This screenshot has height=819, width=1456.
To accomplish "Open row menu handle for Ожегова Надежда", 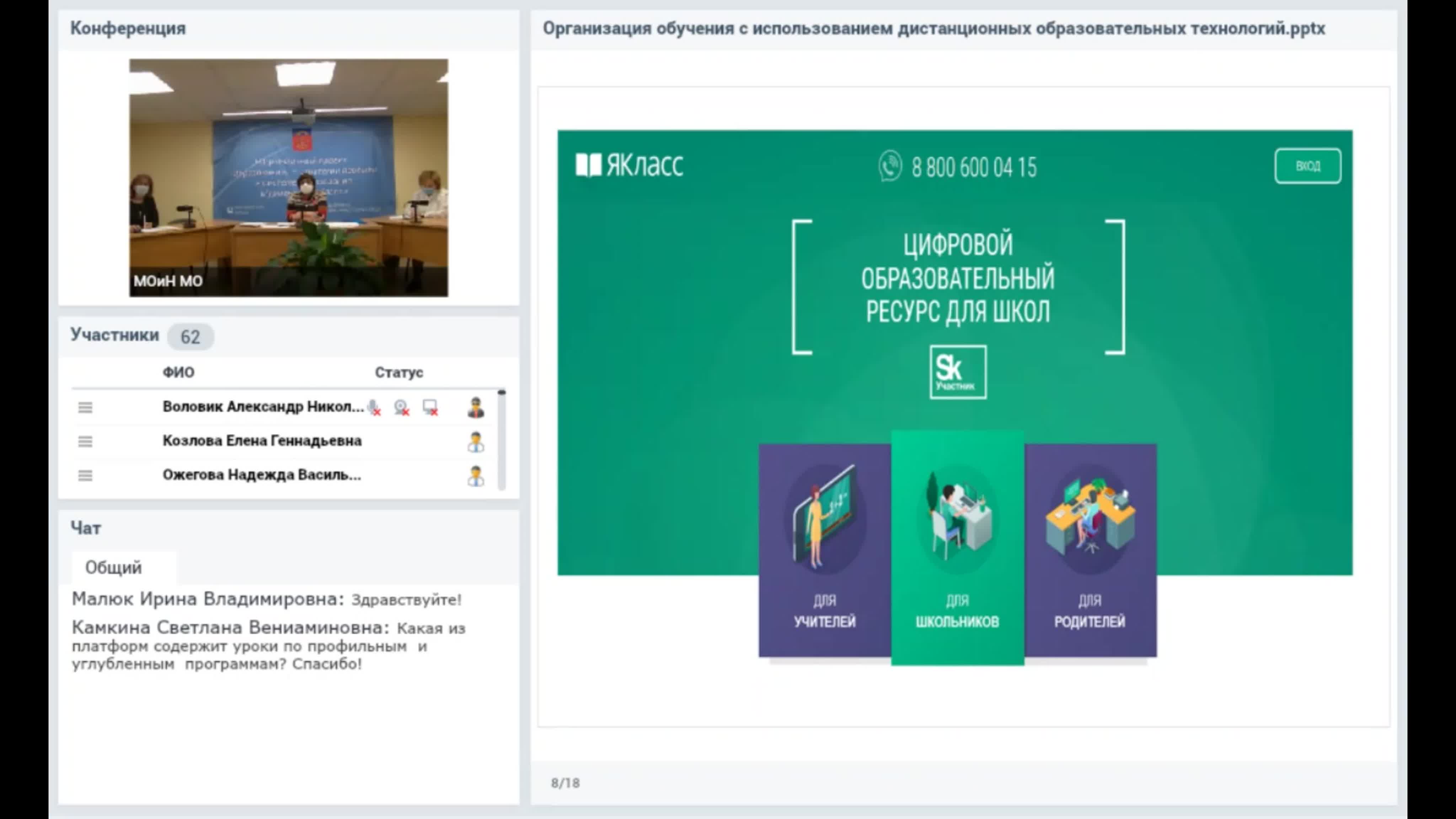I will (x=85, y=475).
